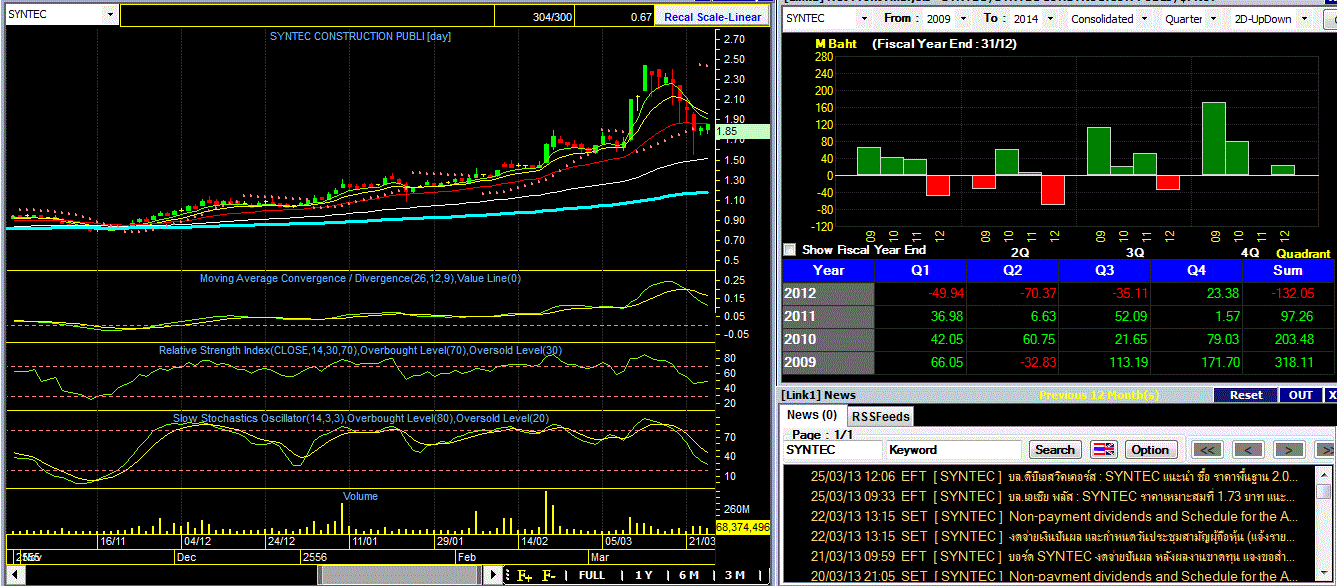Select the 2012 year row
1337x586 pixels.
[1058, 293]
